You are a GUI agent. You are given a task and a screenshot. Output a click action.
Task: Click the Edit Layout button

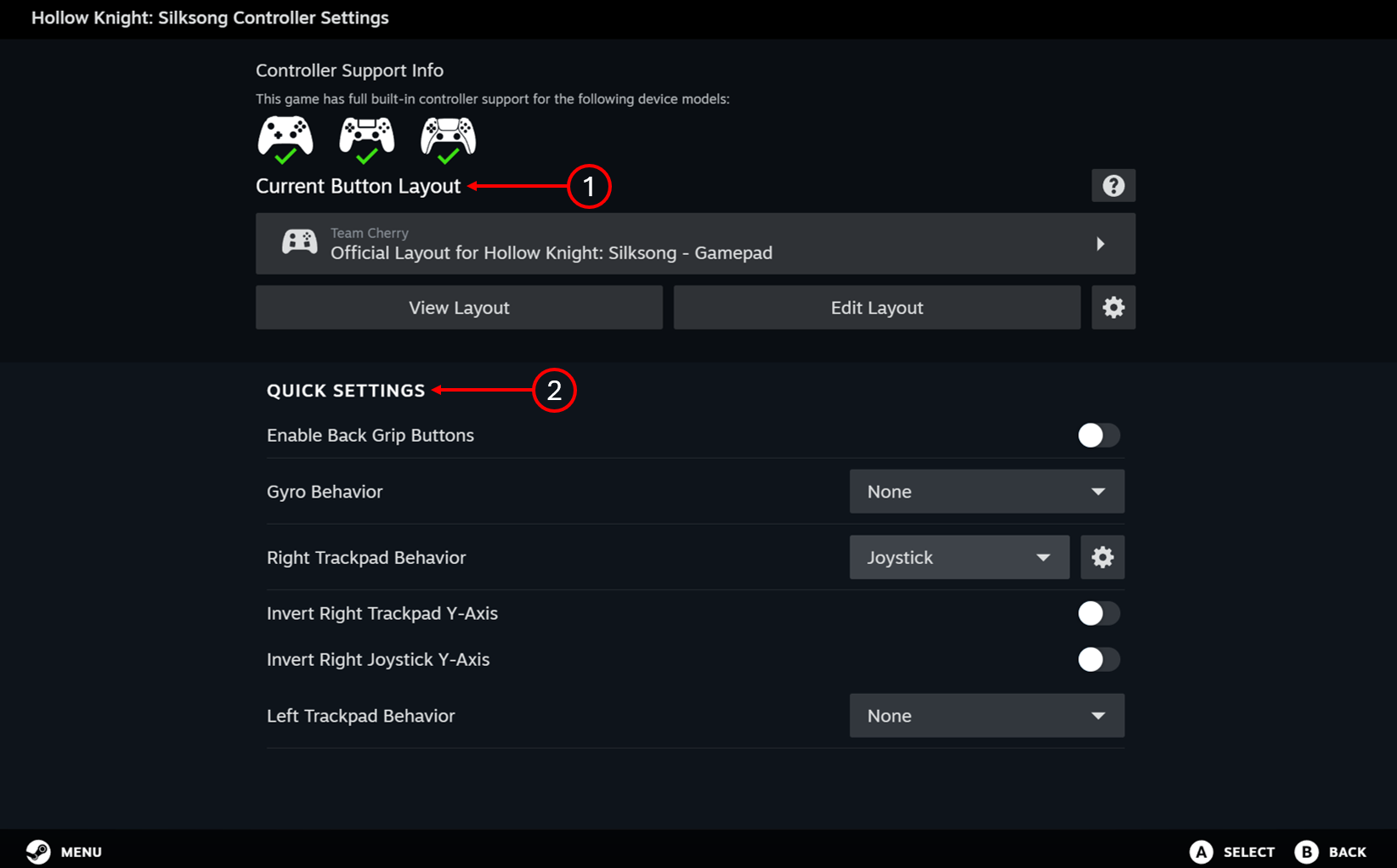pos(877,307)
